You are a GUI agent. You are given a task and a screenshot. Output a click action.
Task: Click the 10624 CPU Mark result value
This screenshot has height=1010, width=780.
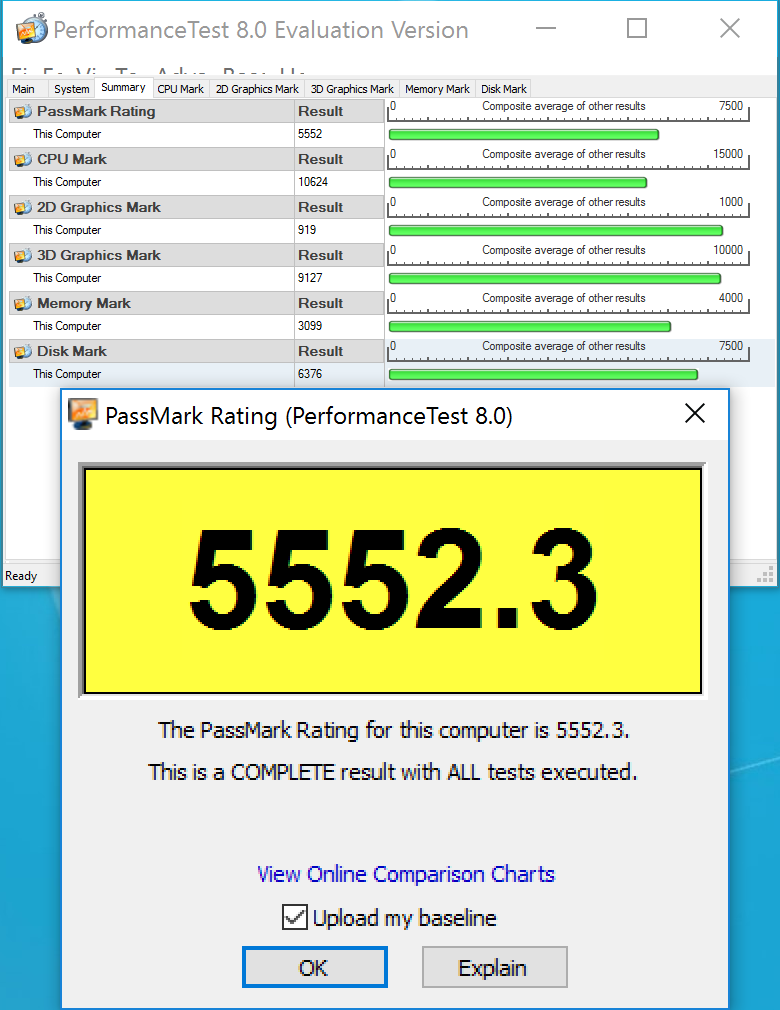(313, 182)
